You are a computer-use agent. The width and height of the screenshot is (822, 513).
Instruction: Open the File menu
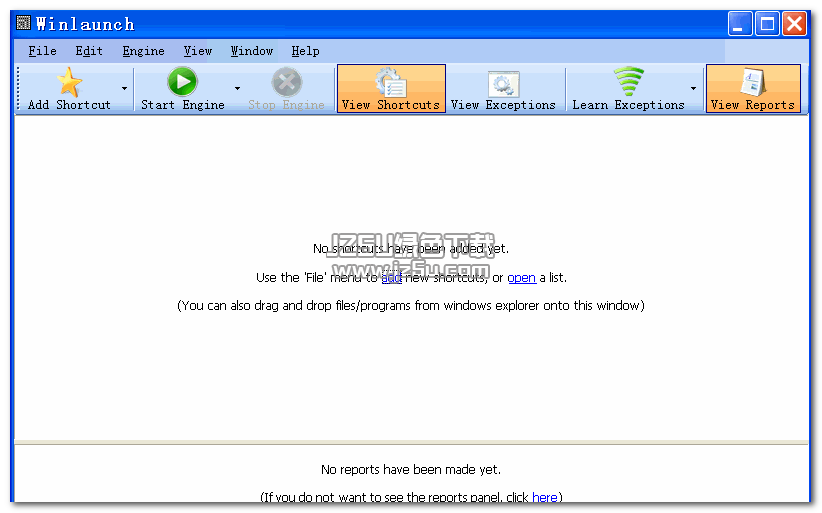[x=42, y=51]
